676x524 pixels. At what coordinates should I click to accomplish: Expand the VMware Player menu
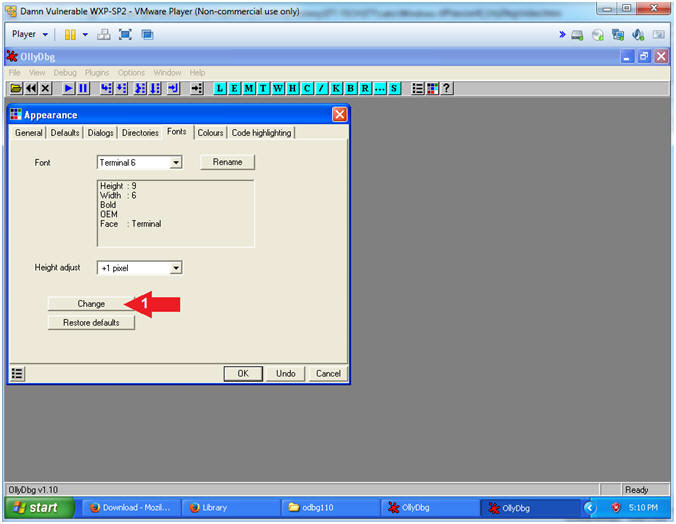pos(29,34)
